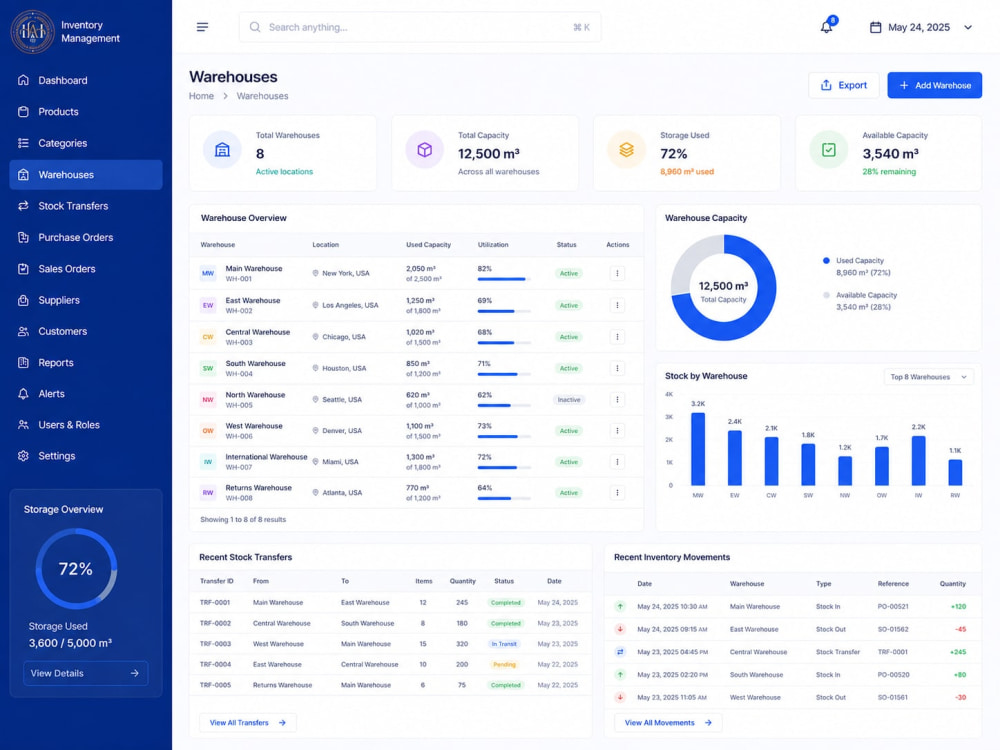Click the location pin beside New York, USA
1000x750 pixels.
[x=315, y=273]
